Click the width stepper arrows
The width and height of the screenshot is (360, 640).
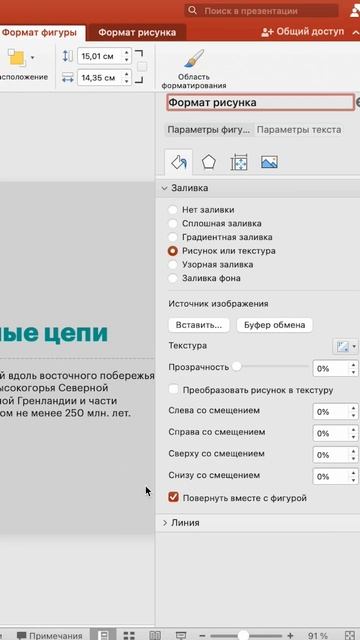[x=127, y=78]
